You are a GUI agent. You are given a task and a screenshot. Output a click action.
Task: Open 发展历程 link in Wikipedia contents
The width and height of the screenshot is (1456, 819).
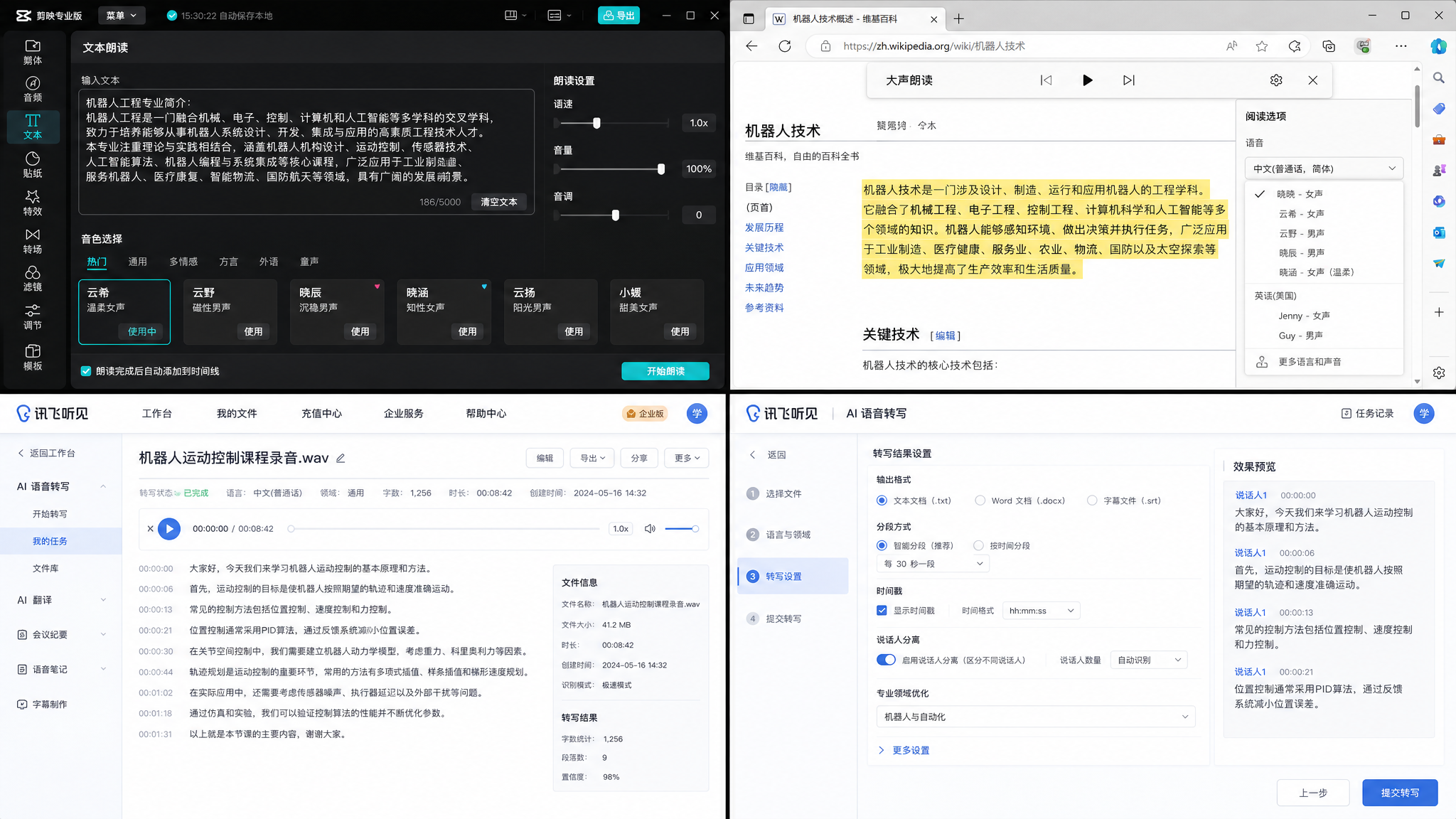pyautogui.click(x=764, y=227)
